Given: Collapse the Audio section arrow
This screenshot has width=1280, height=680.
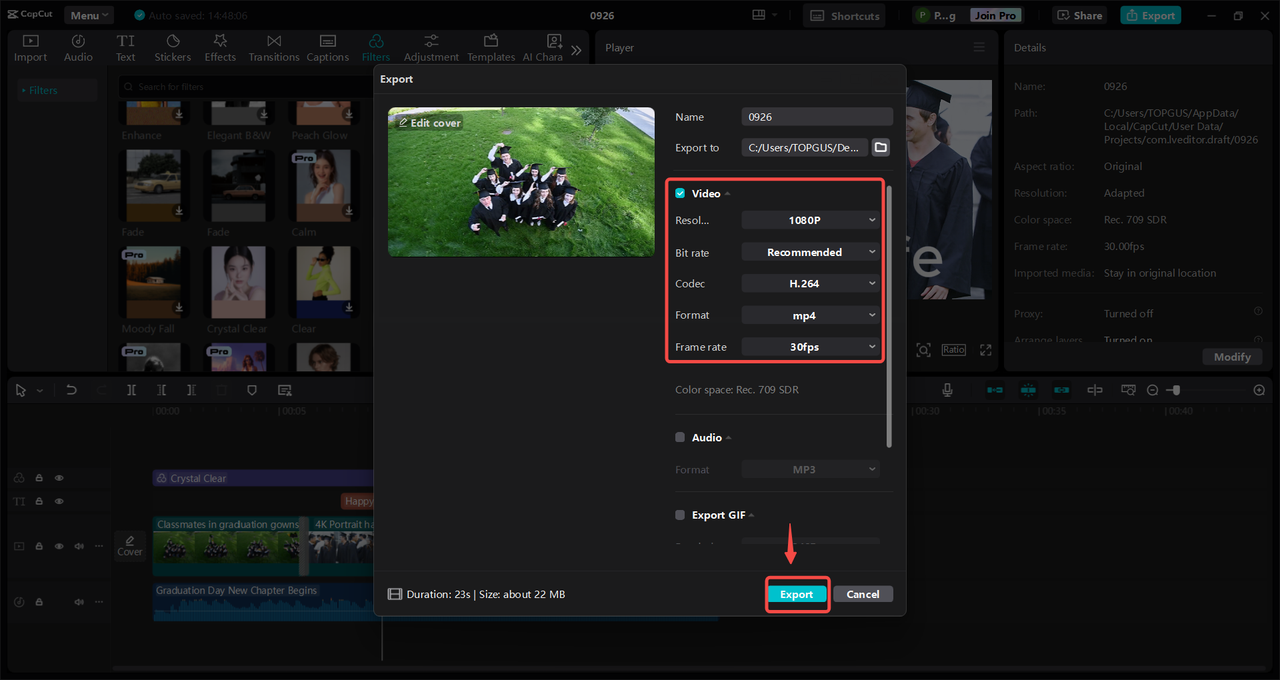Looking at the screenshot, I should (729, 438).
